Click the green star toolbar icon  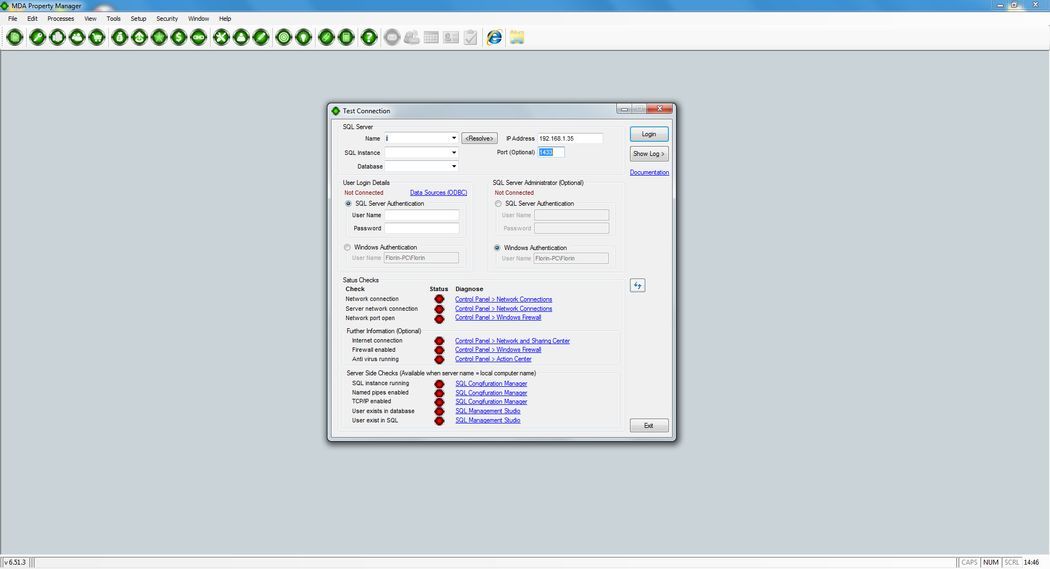point(159,37)
